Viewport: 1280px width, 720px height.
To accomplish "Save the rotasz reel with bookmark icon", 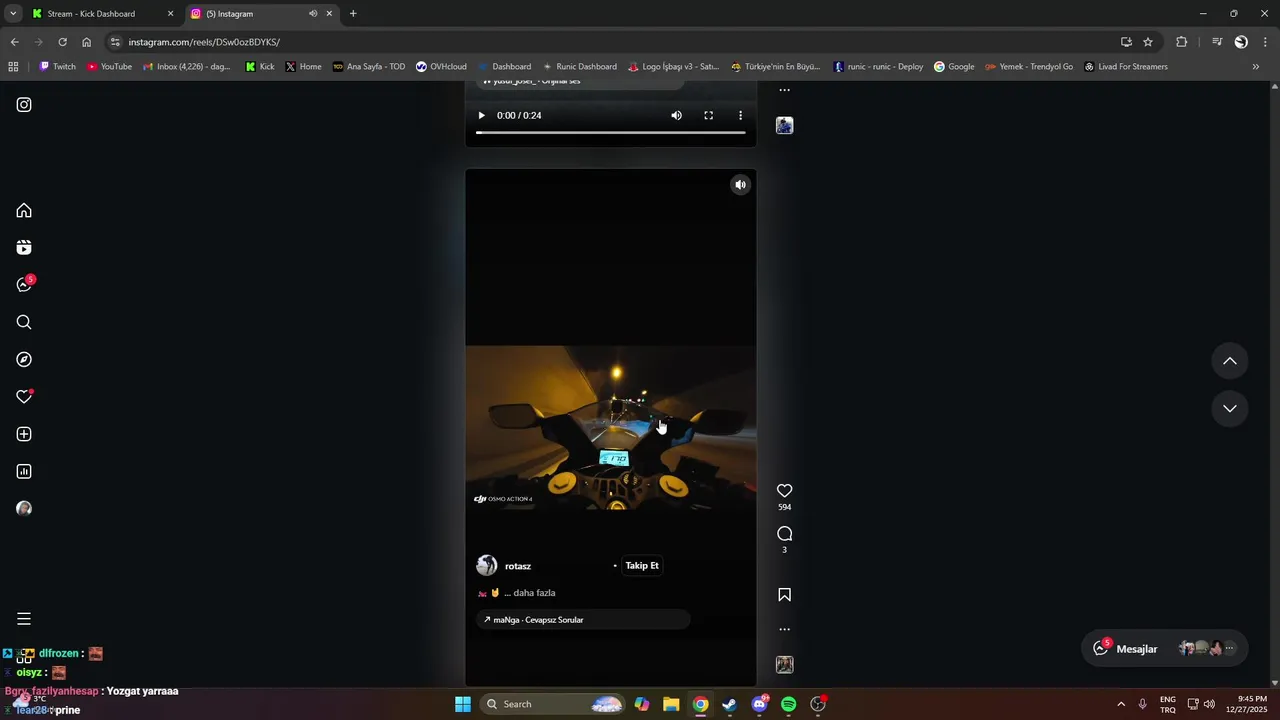I will pyautogui.click(x=785, y=595).
